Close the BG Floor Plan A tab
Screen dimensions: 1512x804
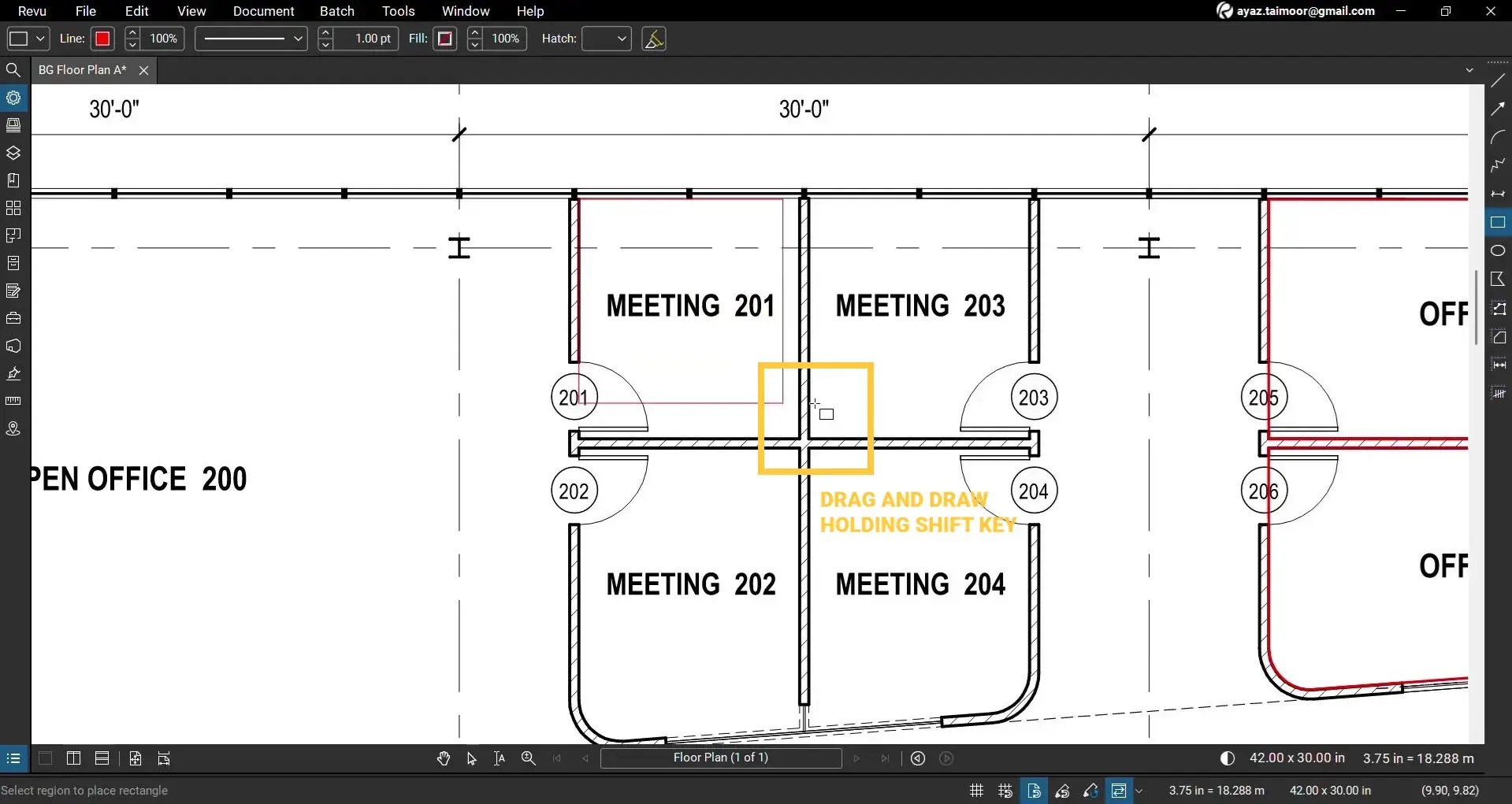click(x=143, y=70)
